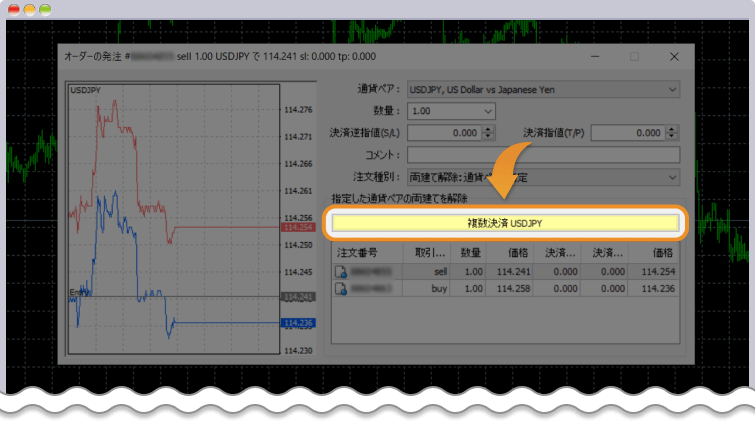Click the 決済逆指値(S/L) value field
This screenshot has width=755, height=424.
click(444, 133)
